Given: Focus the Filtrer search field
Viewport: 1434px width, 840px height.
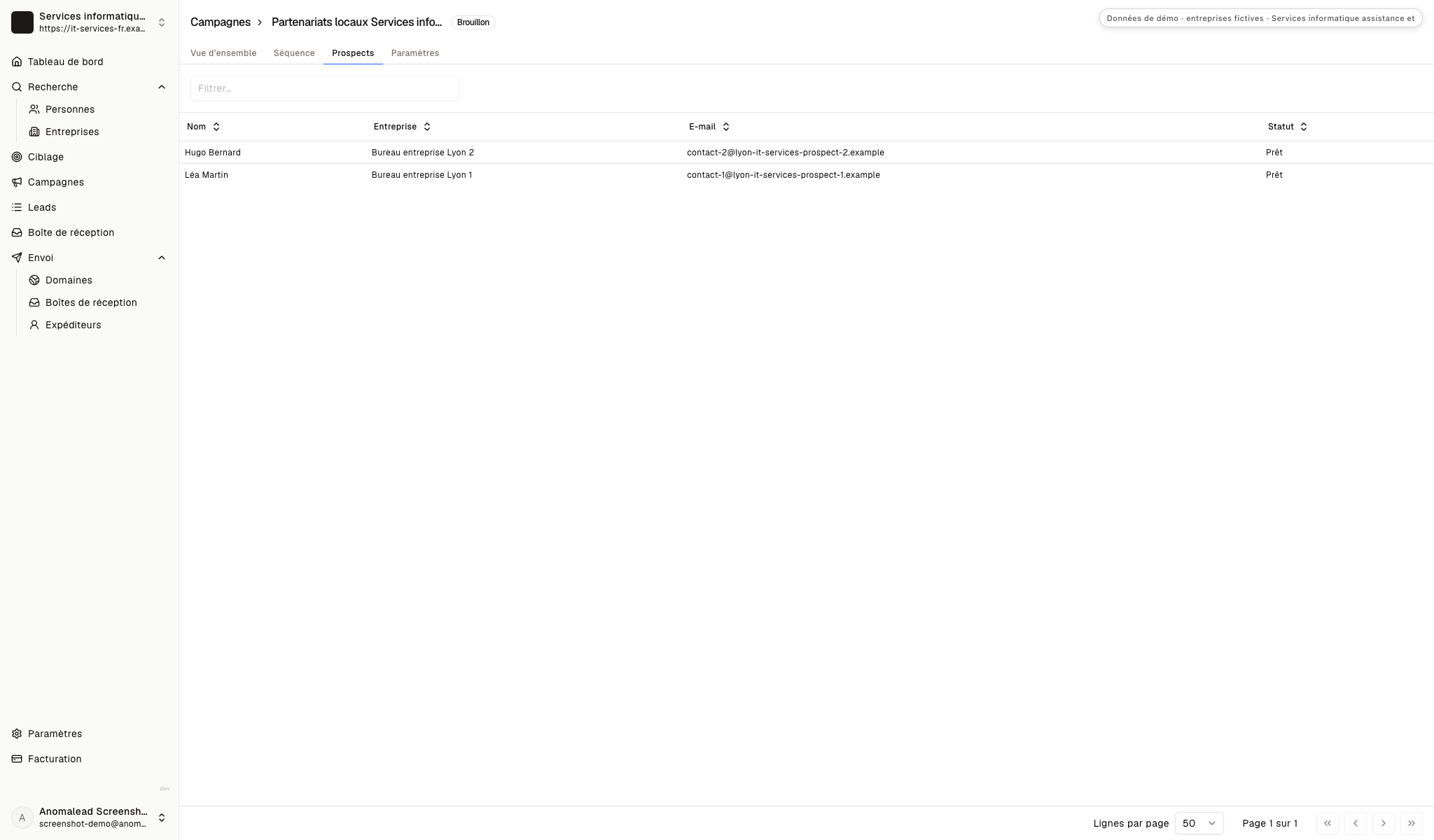Looking at the screenshot, I should (x=325, y=88).
